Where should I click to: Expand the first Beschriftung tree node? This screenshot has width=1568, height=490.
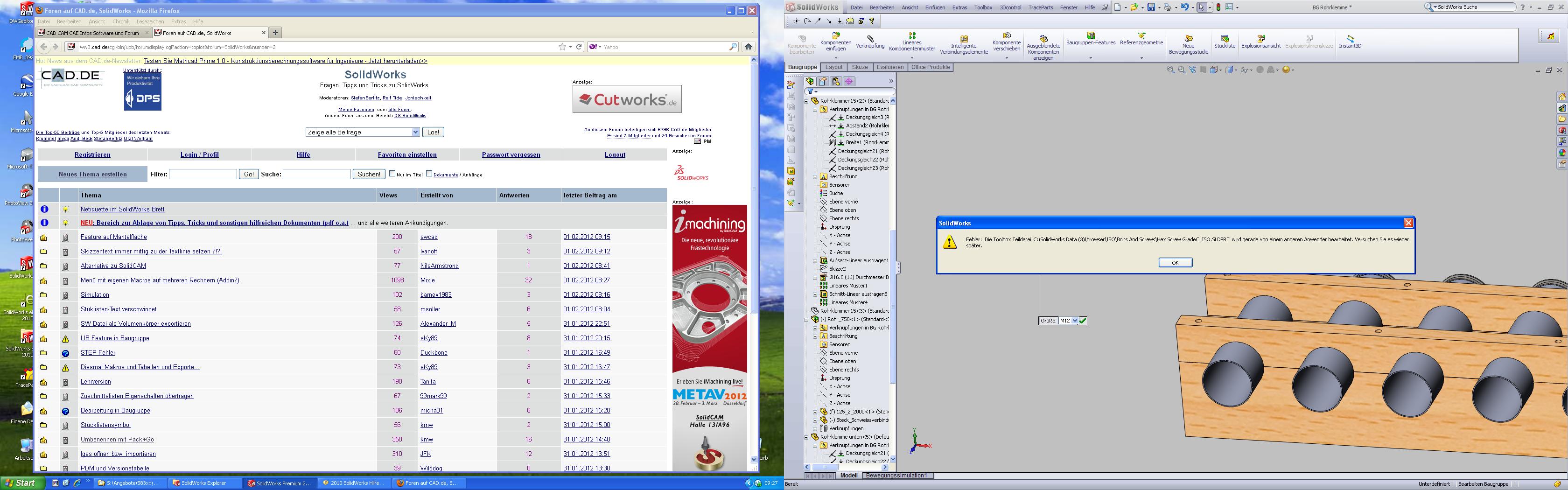tap(815, 176)
